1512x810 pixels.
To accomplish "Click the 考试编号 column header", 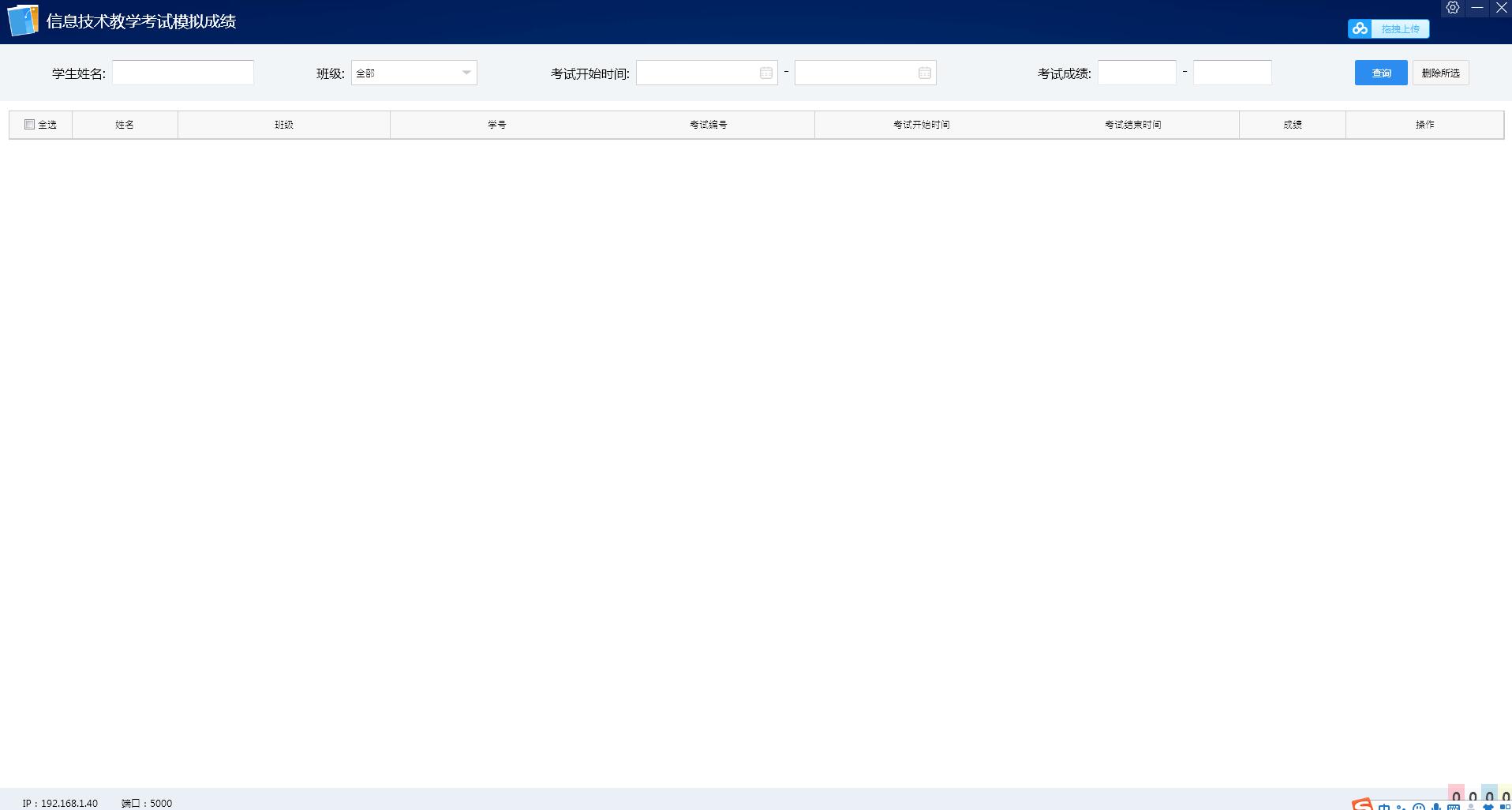I will click(709, 125).
